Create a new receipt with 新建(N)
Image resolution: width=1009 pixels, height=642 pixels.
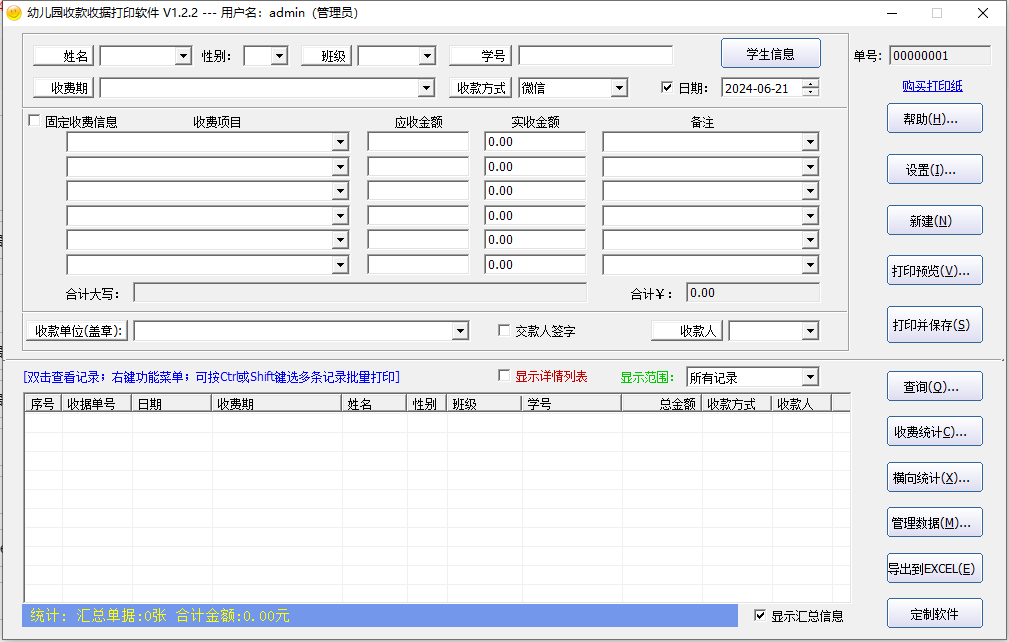pyautogui.click(x=934, y=221)
